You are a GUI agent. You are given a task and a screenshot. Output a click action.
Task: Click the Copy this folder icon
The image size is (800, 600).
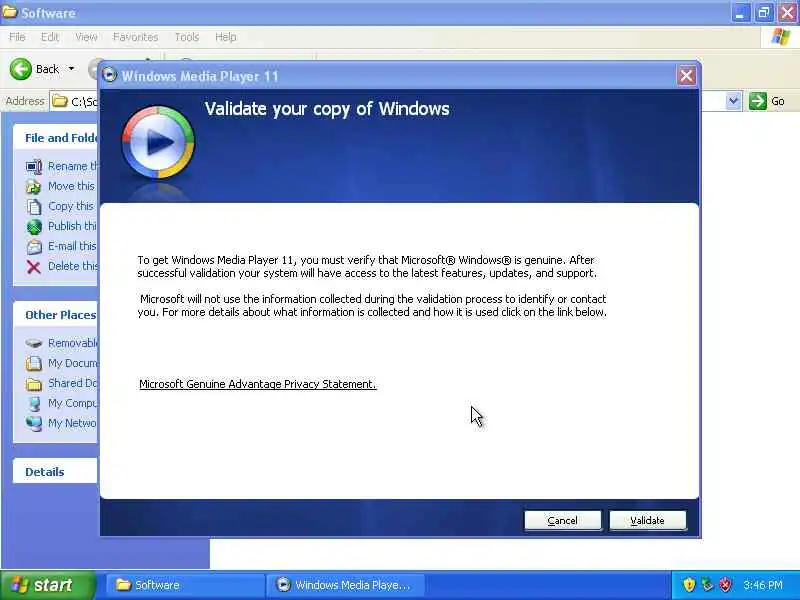coord(34,206)
